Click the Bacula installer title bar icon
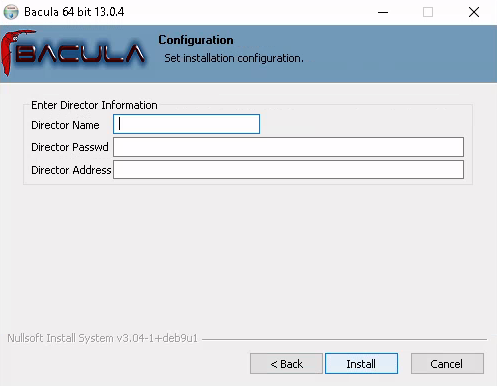The height and width of the screenshot is (386, 497). [11, 12]
